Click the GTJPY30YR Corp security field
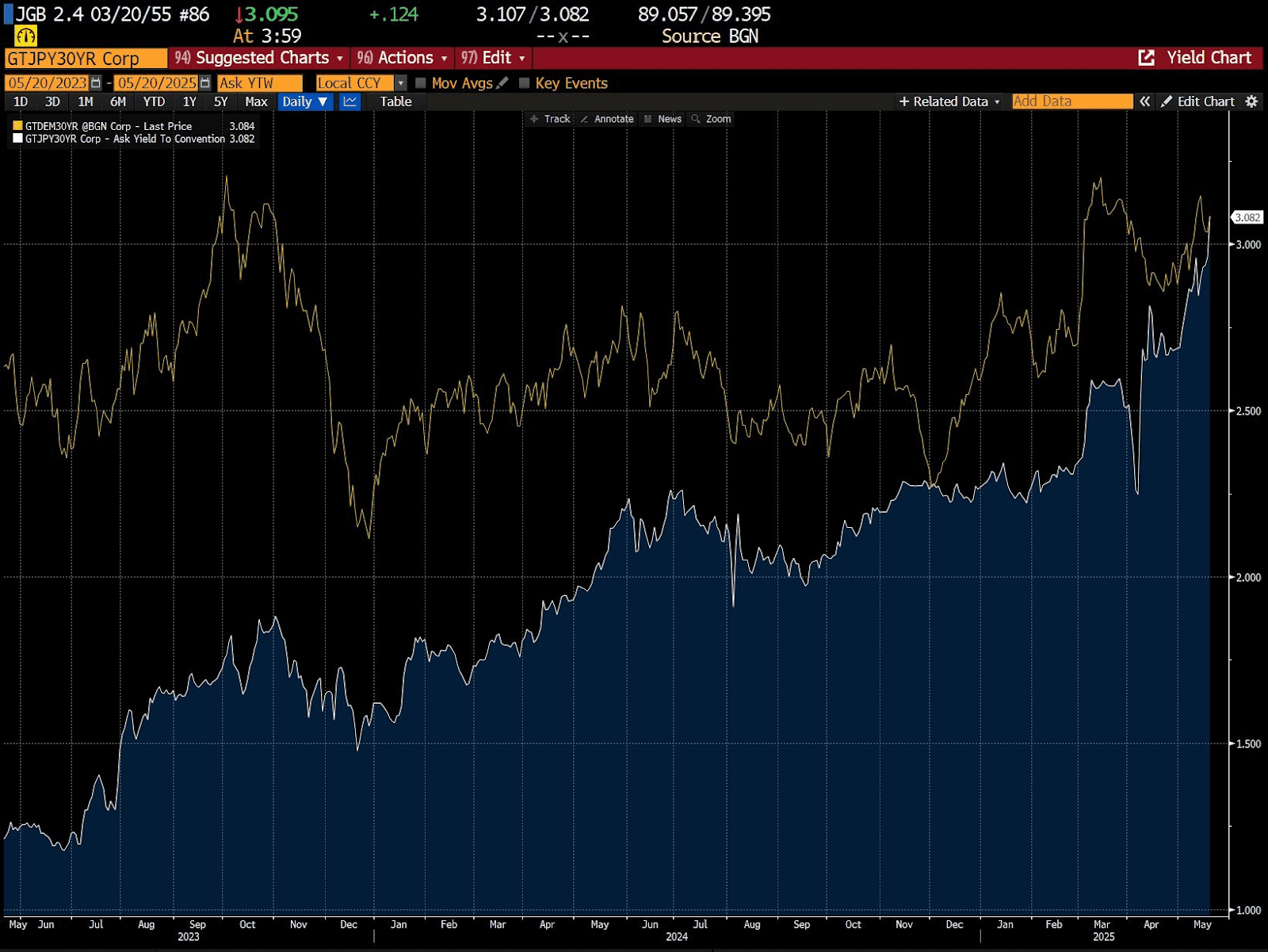 tap(86, 59)
